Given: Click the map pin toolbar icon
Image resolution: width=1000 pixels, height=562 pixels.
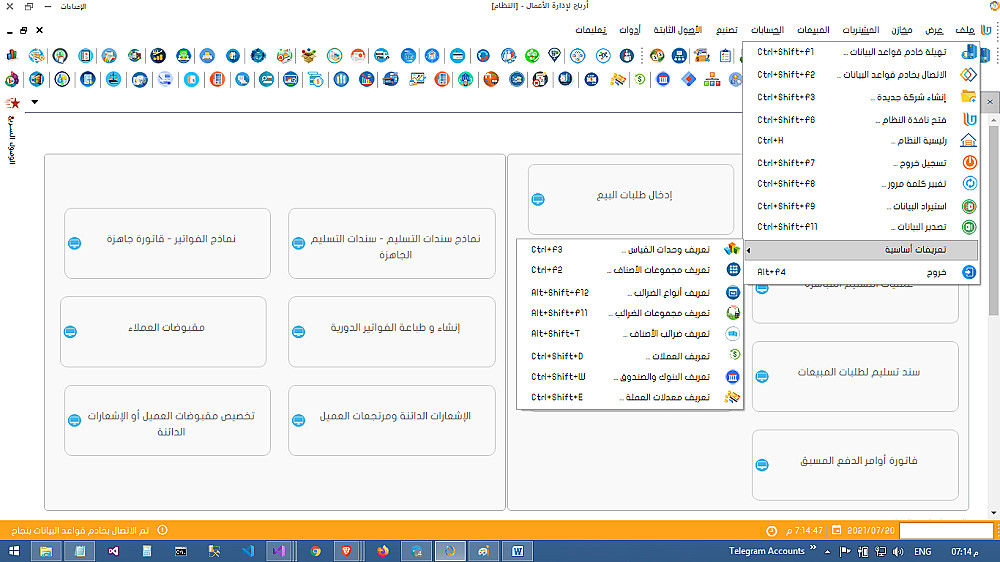Looking at the screenshot, I should 554,55.
